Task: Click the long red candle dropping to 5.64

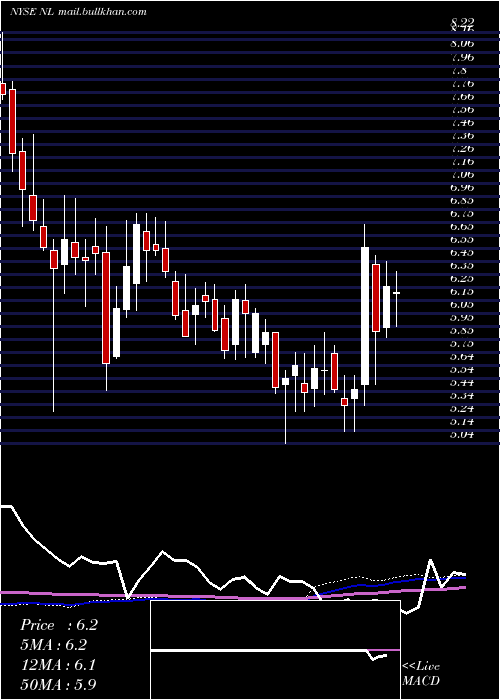Action: 106,308
